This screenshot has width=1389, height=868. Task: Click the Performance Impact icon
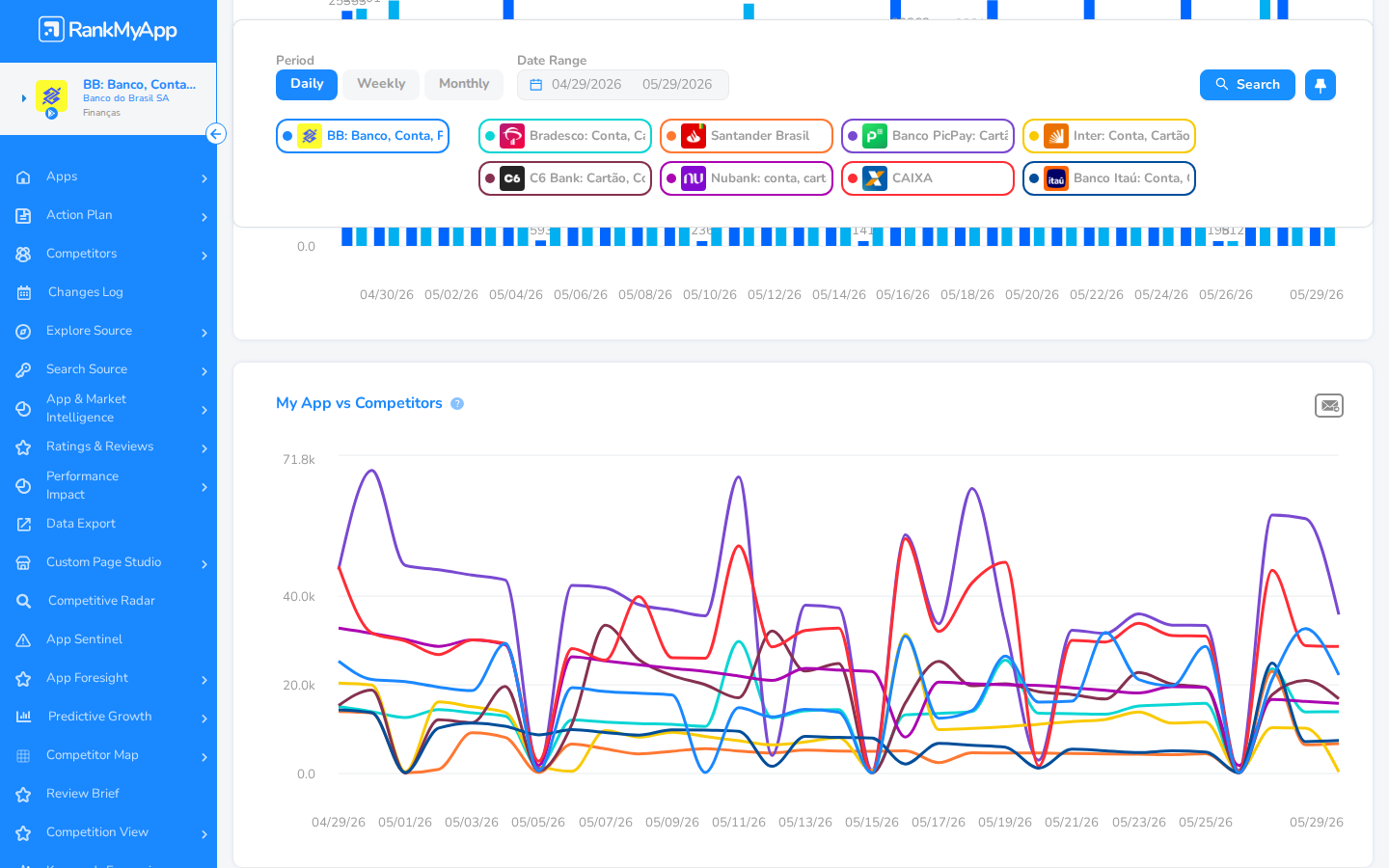23,486
